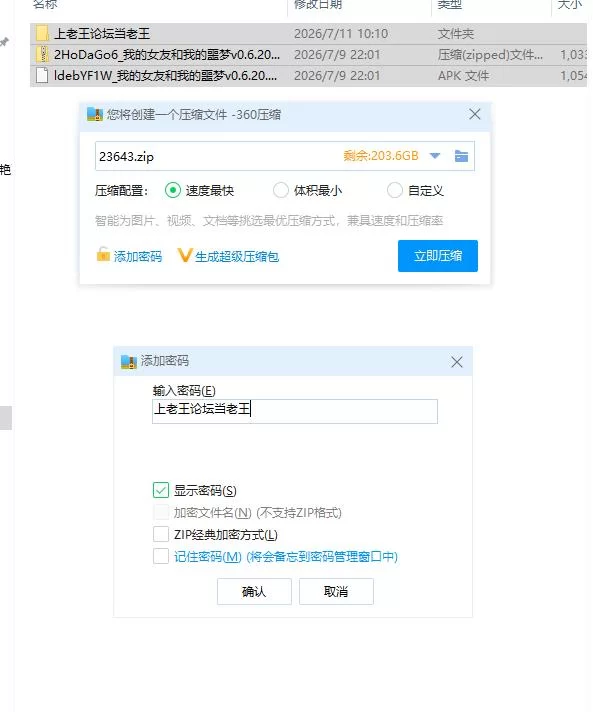Select the 速度最快 compression option
Viewport: 593px width, 712px height.
(173, 190)
